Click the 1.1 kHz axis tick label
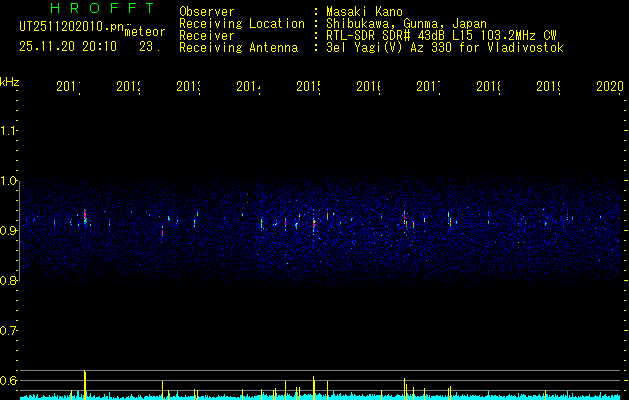 (8, 130)
